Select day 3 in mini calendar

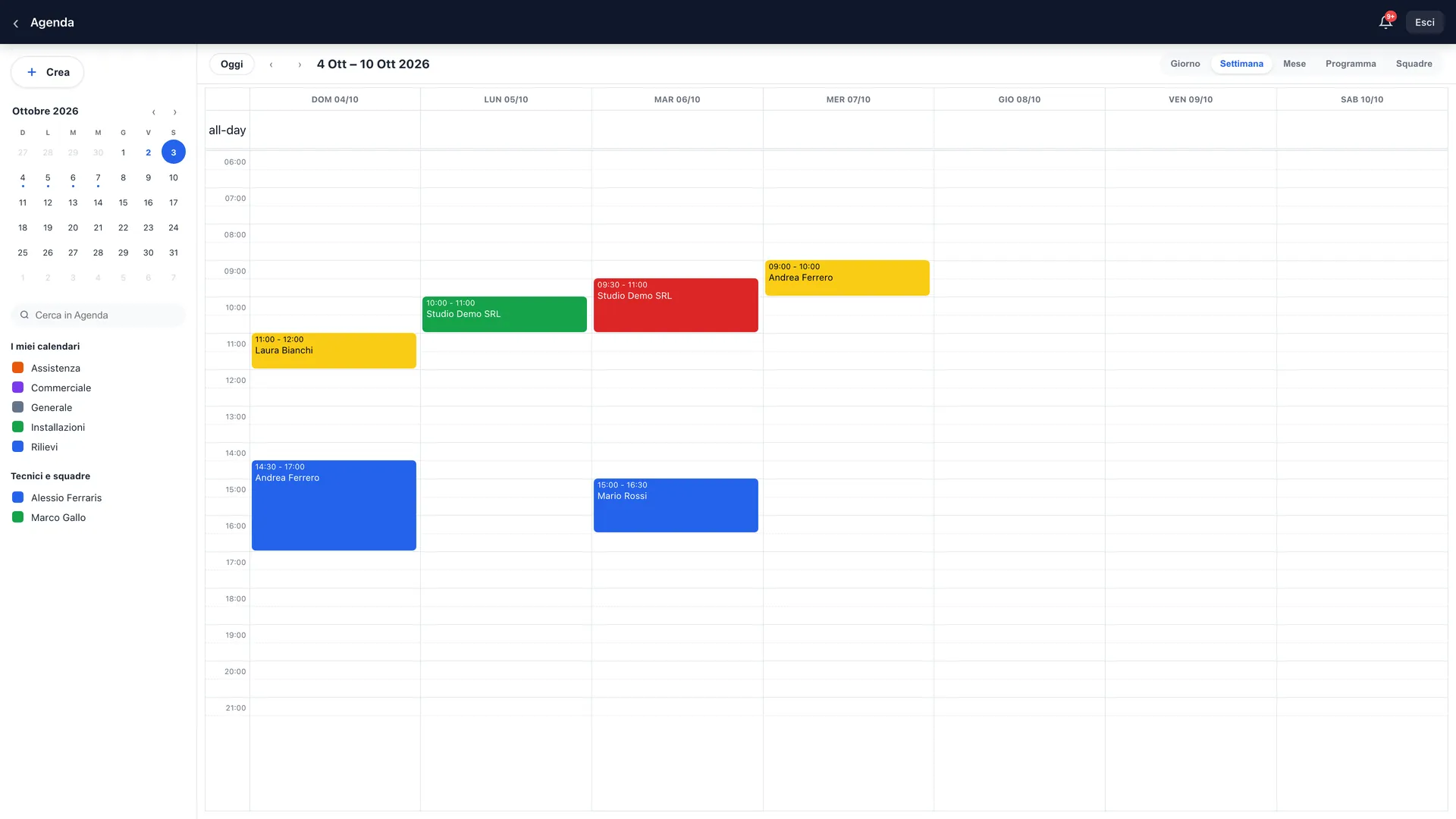click(x=174, y=152)
